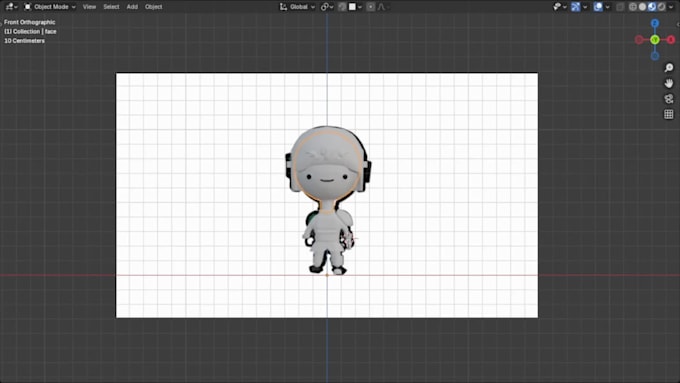
Task: Open the Global transform orientation dropdown
Action: 298,7
